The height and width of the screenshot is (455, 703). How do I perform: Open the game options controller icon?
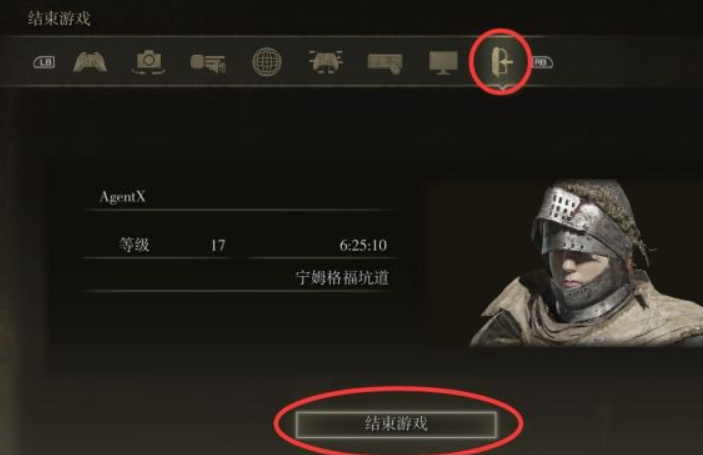90,62
